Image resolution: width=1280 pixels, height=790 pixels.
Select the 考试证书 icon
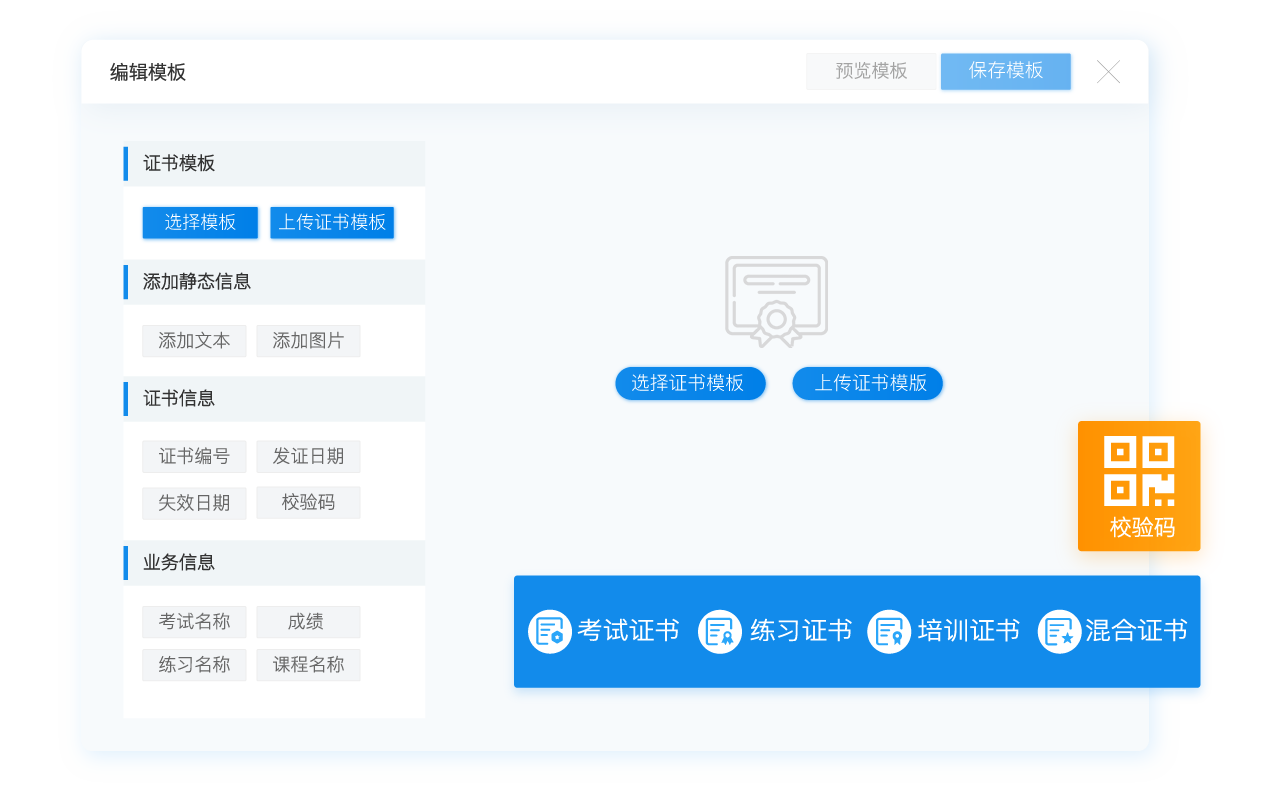tap(550, 632)
